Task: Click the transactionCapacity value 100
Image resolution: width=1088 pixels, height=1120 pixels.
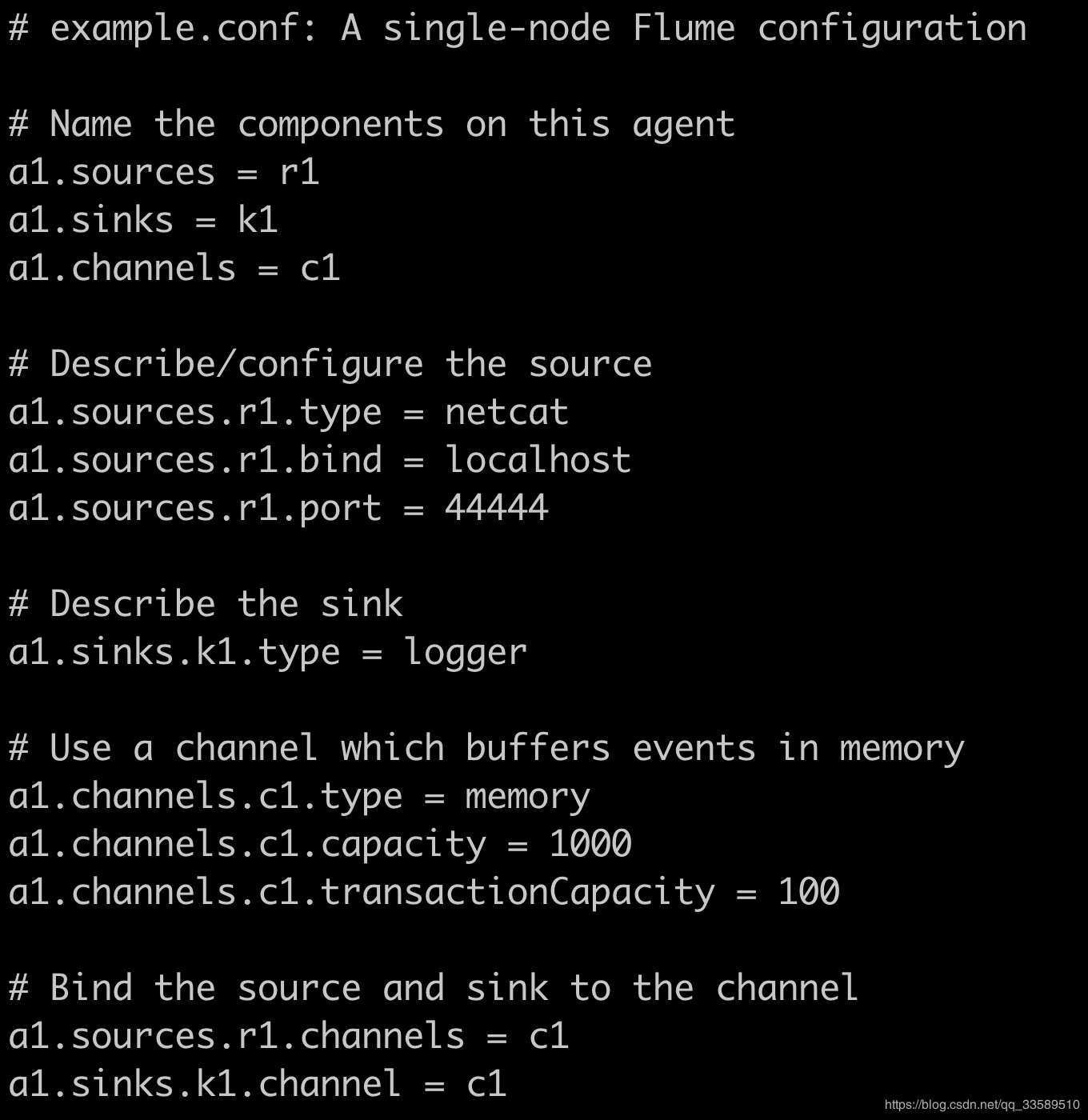Action: point(808,893)
